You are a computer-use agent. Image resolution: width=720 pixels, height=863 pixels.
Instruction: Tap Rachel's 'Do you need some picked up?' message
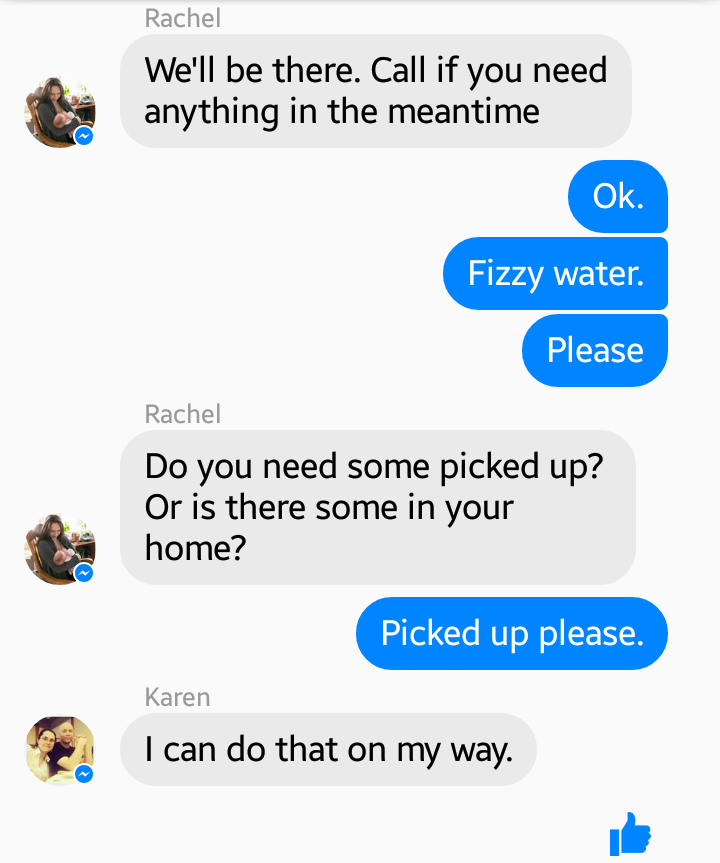coord(378,507)
